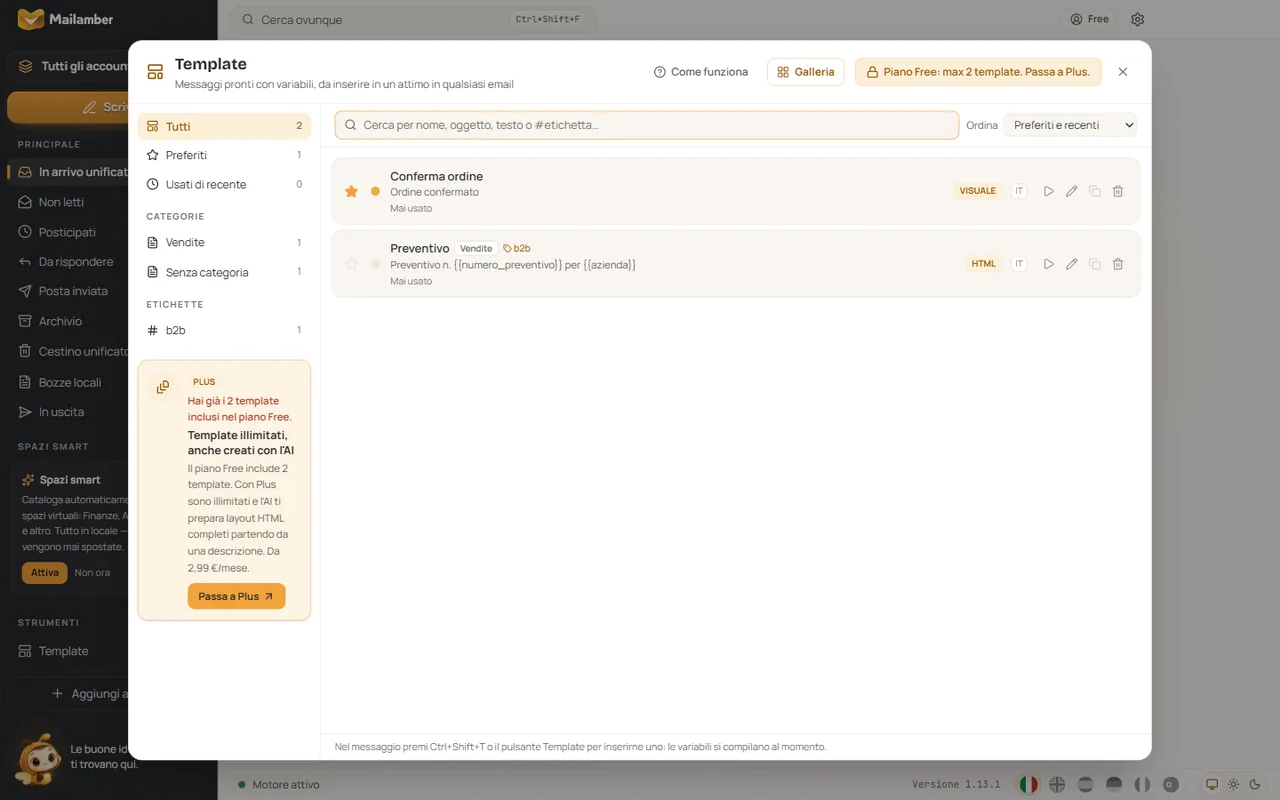The image size is (1280, 800).
Task: Delete the Conferma ordine template
Action: [x=1118, y=191]
